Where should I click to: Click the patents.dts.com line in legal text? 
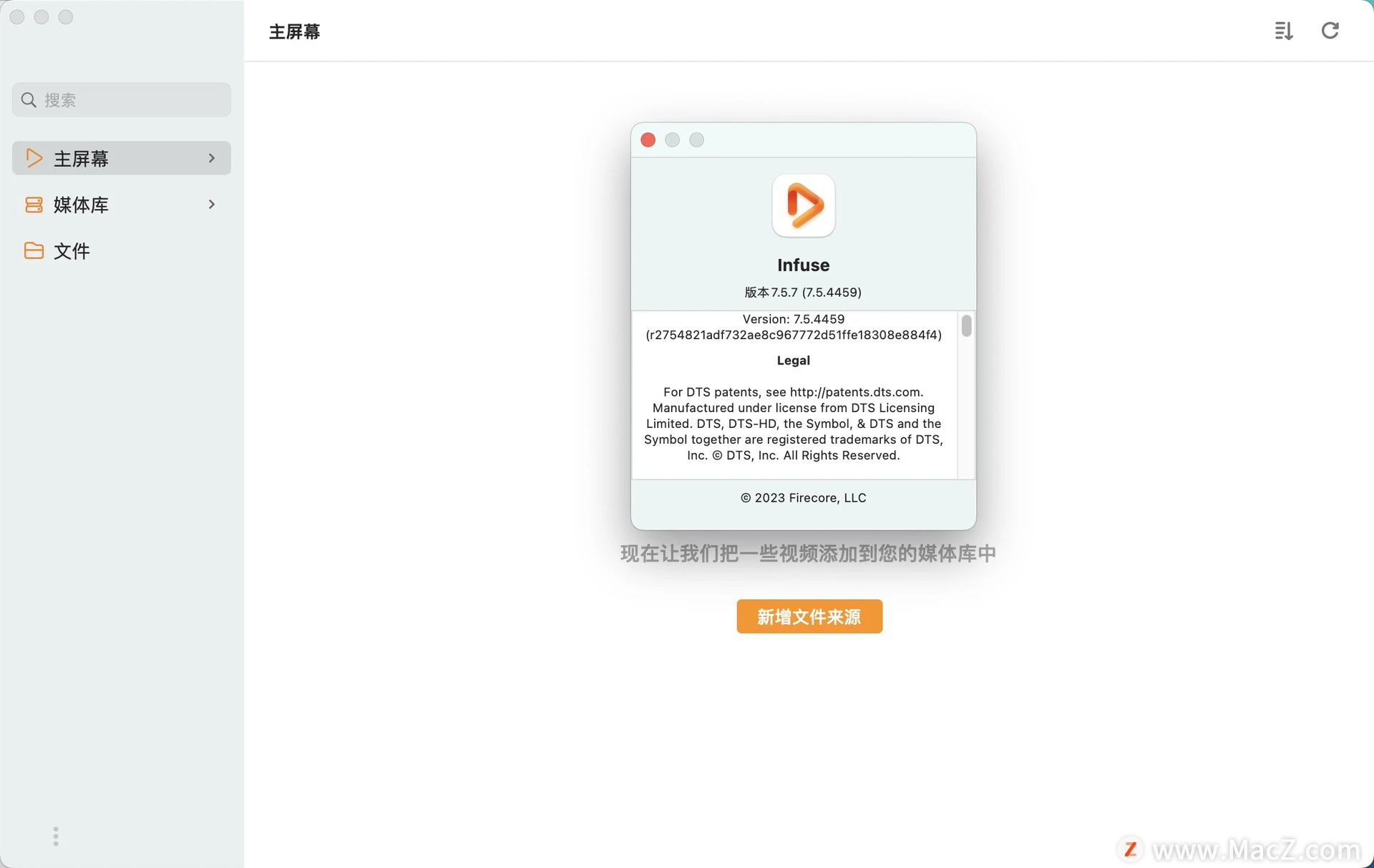click(794, 392)
